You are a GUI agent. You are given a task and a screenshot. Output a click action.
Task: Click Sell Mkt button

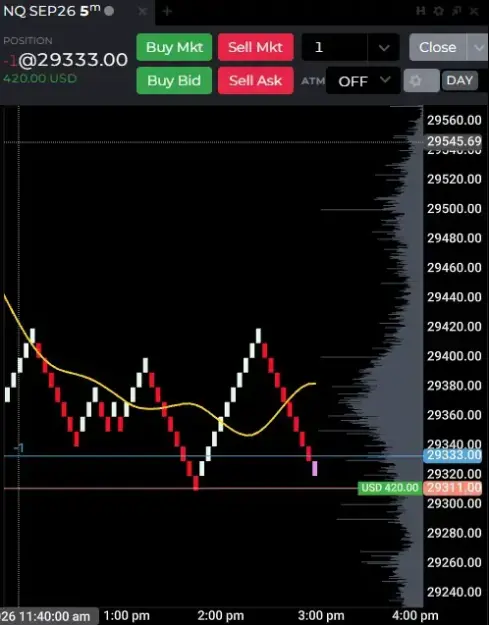255,47
